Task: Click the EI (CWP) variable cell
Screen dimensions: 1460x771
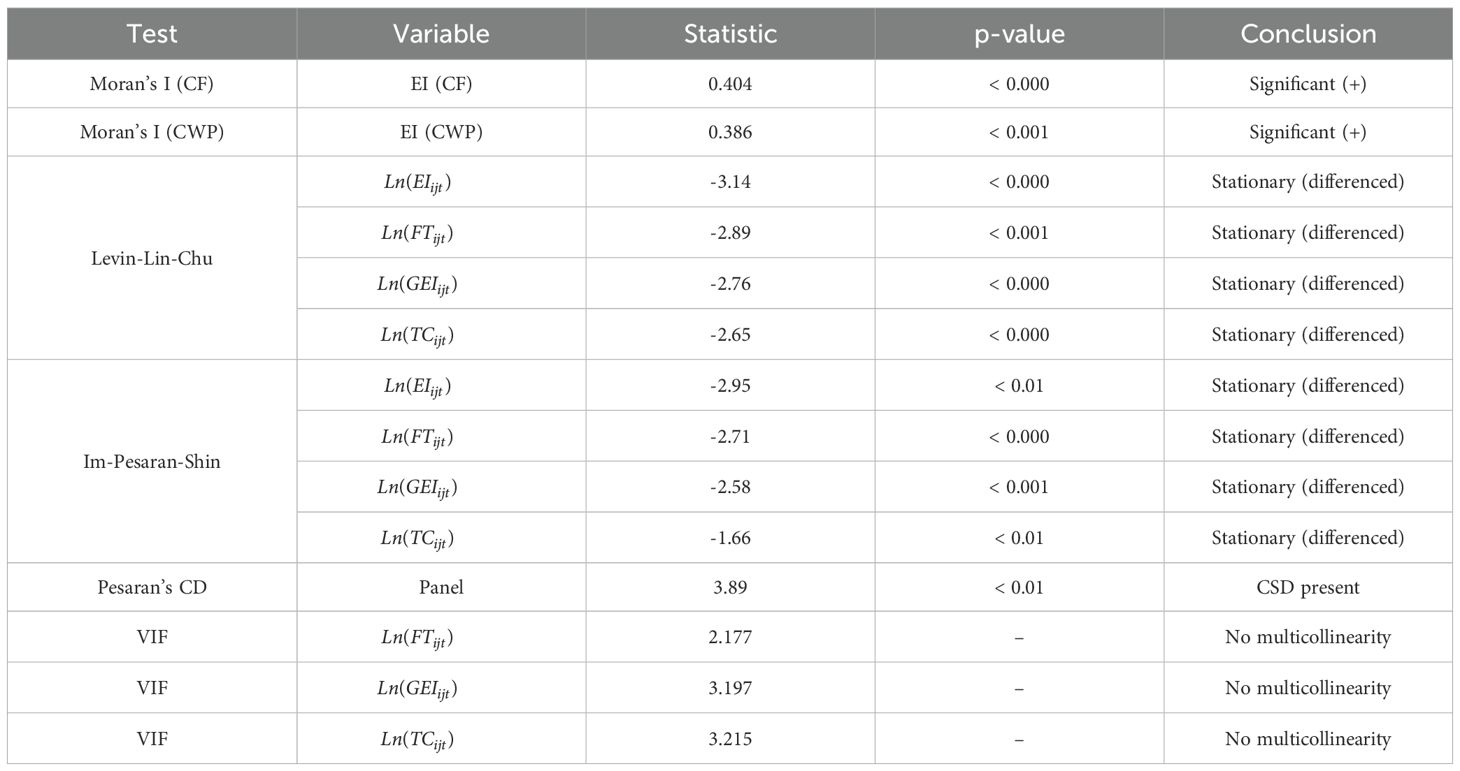Action: (x=441, y=132)
